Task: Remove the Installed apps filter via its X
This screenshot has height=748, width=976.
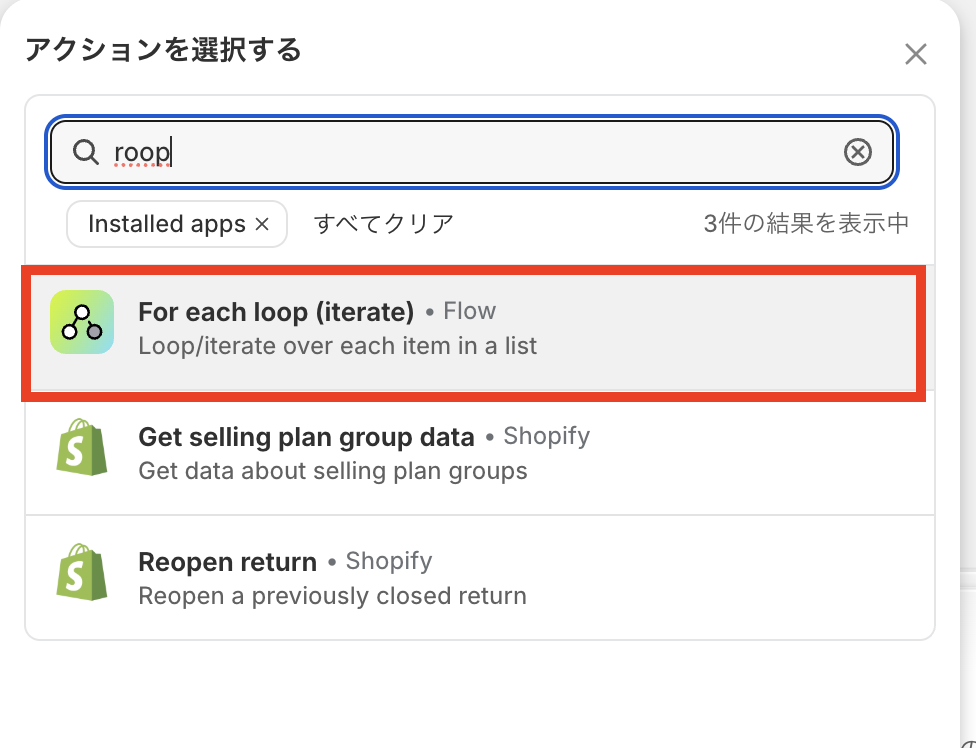Action: (263, 224)
